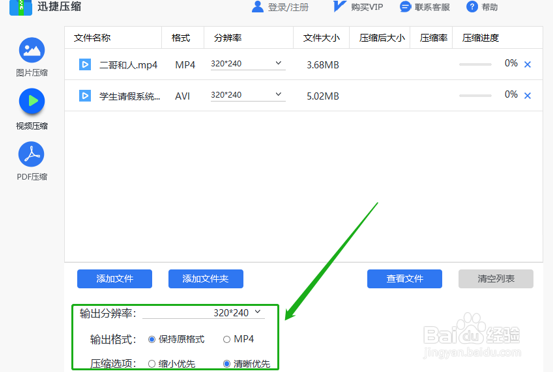Select the file name 学生请假系统...
Screen dimensions: 553x372
(129, 96)
